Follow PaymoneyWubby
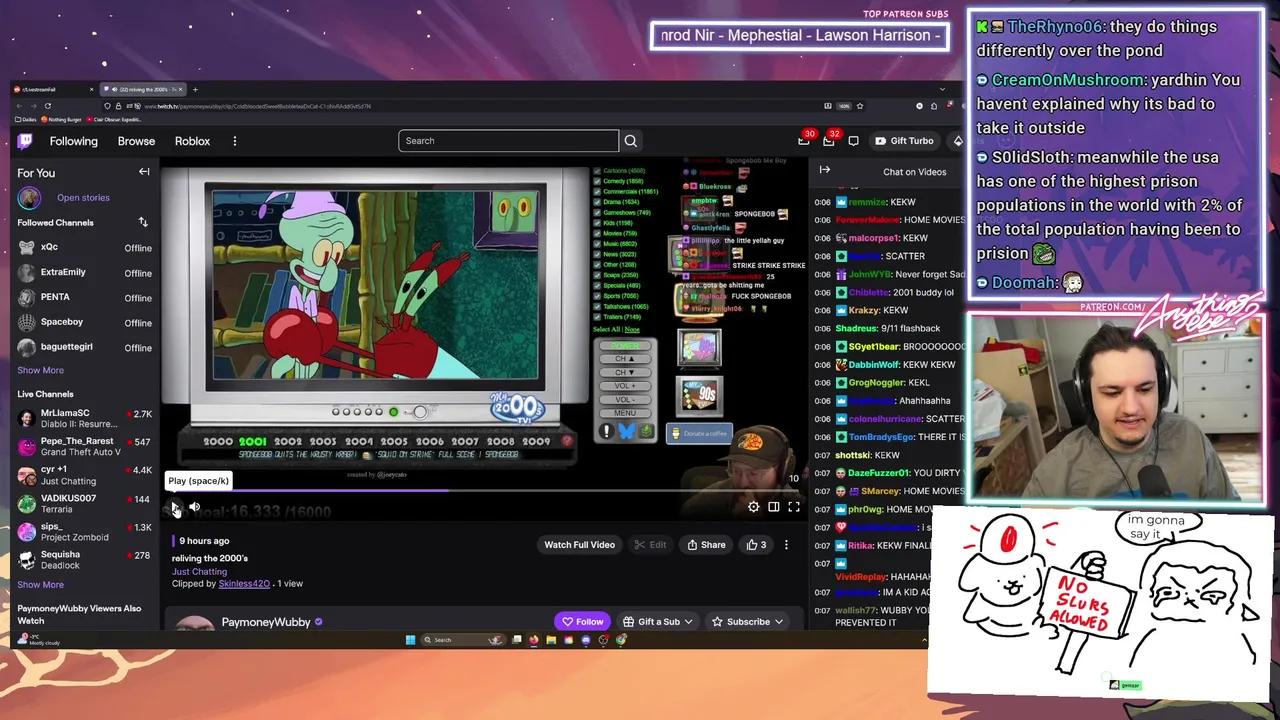Viewport: 1280px width, 720px height. tap(582, 622)
